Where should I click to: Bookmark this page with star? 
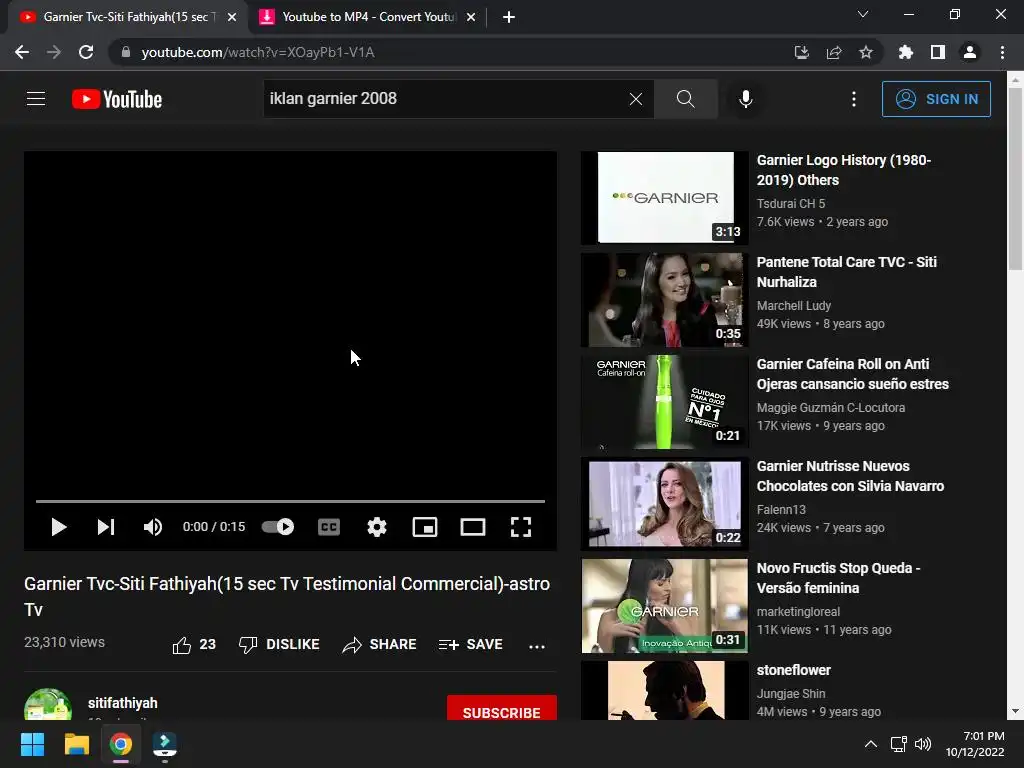click(x=865, y=52)
